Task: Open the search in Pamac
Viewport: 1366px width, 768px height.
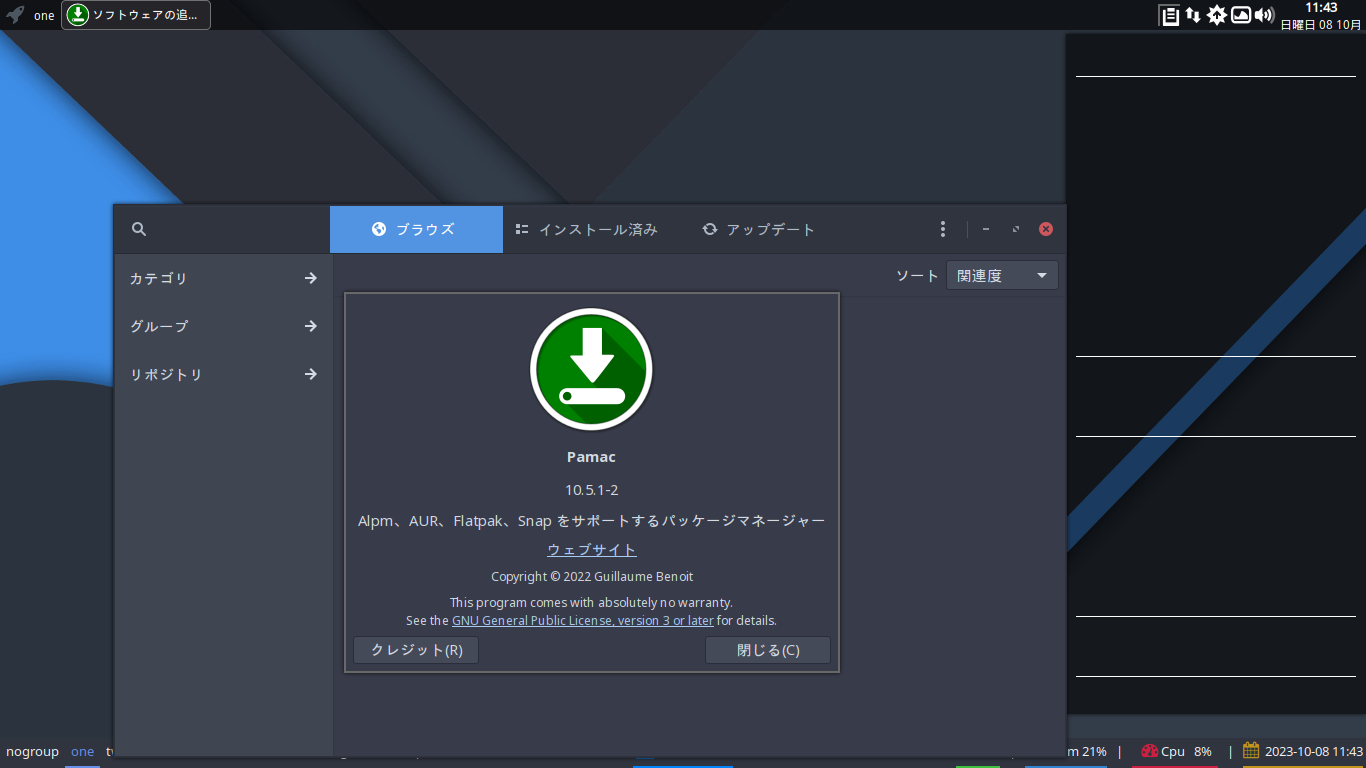Action: click(139, 229)
